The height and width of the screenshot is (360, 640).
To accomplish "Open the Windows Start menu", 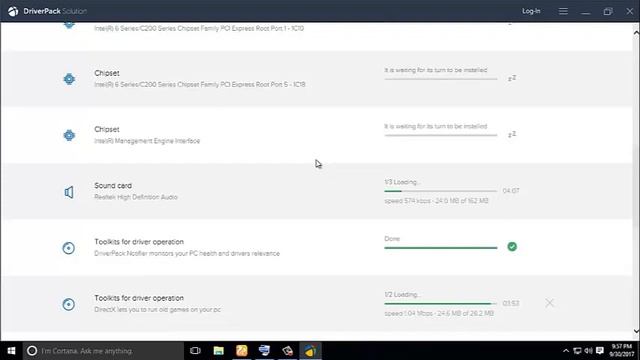I will (11, 351).
